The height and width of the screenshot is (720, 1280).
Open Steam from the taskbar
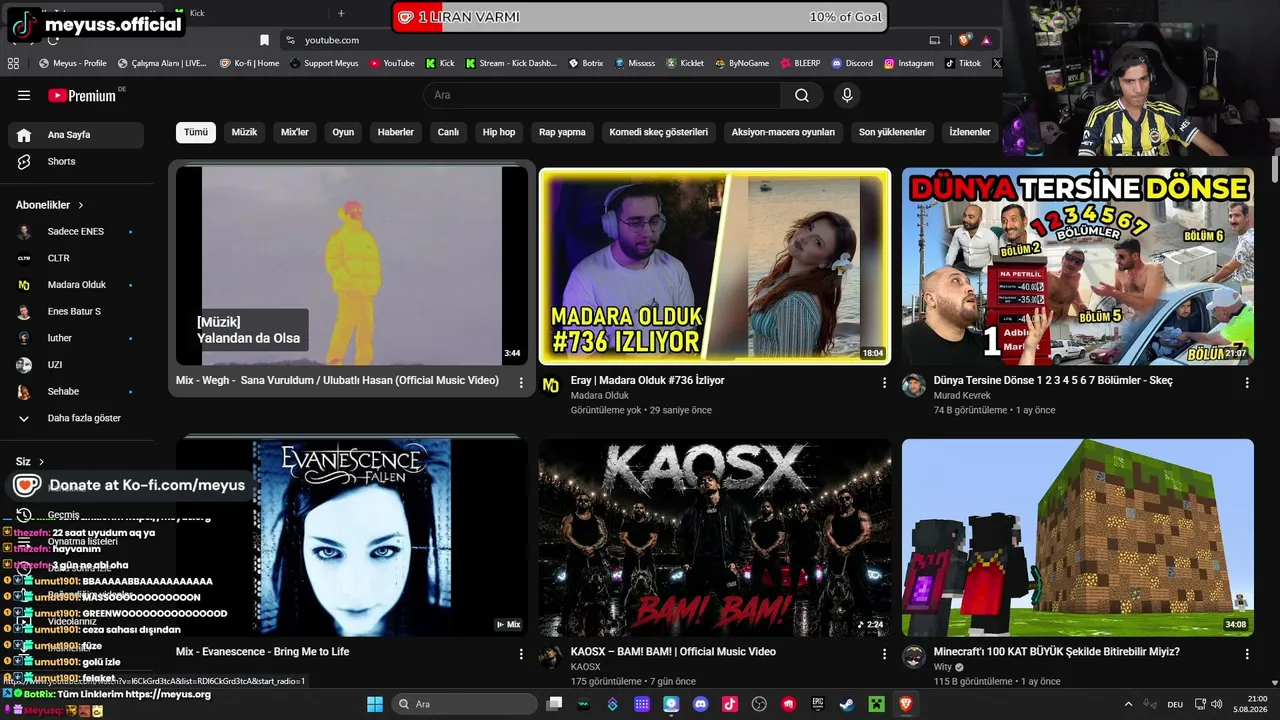(847, 704)
